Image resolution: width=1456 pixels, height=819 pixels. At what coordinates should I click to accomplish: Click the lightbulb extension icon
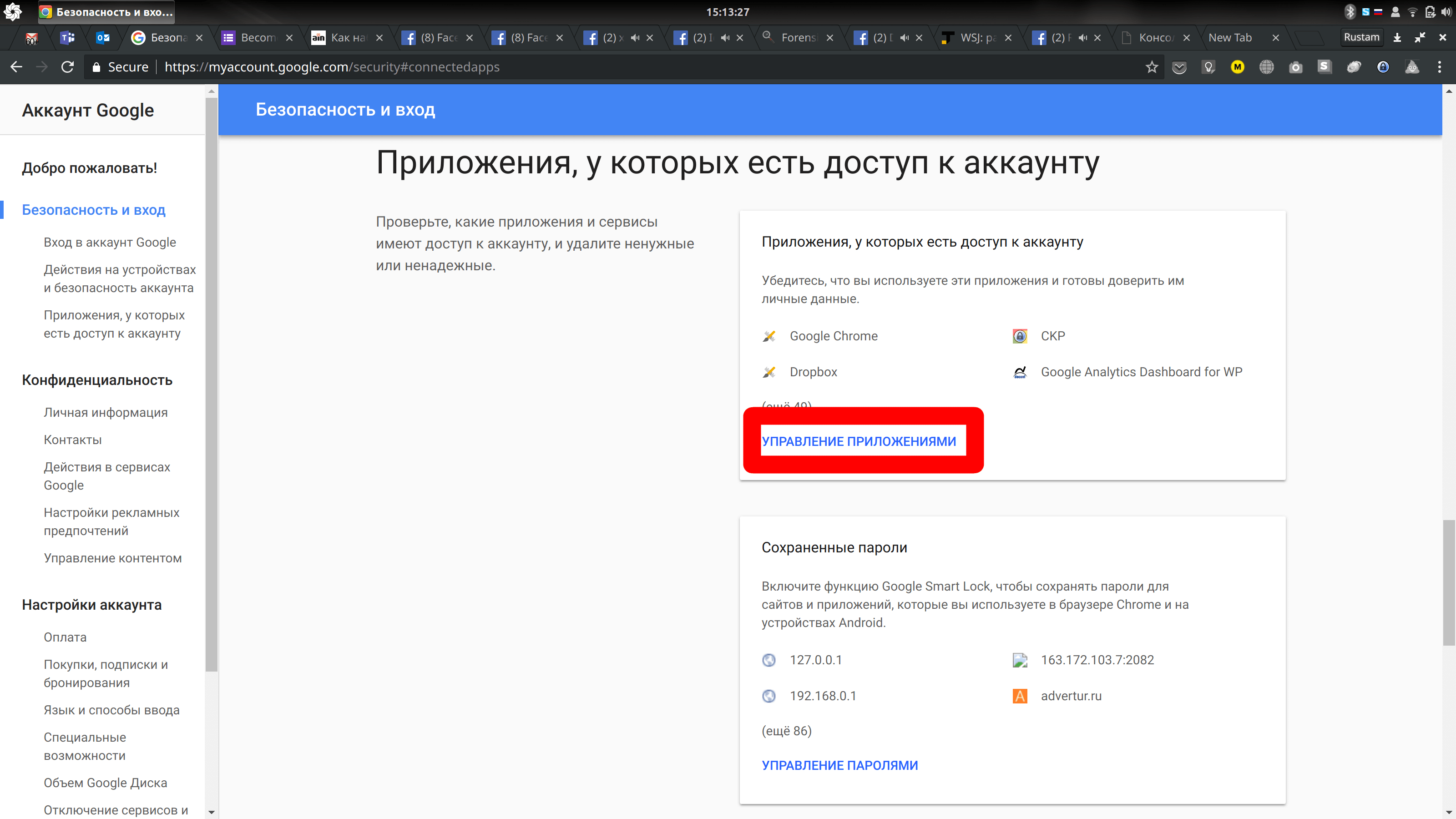1208,68
